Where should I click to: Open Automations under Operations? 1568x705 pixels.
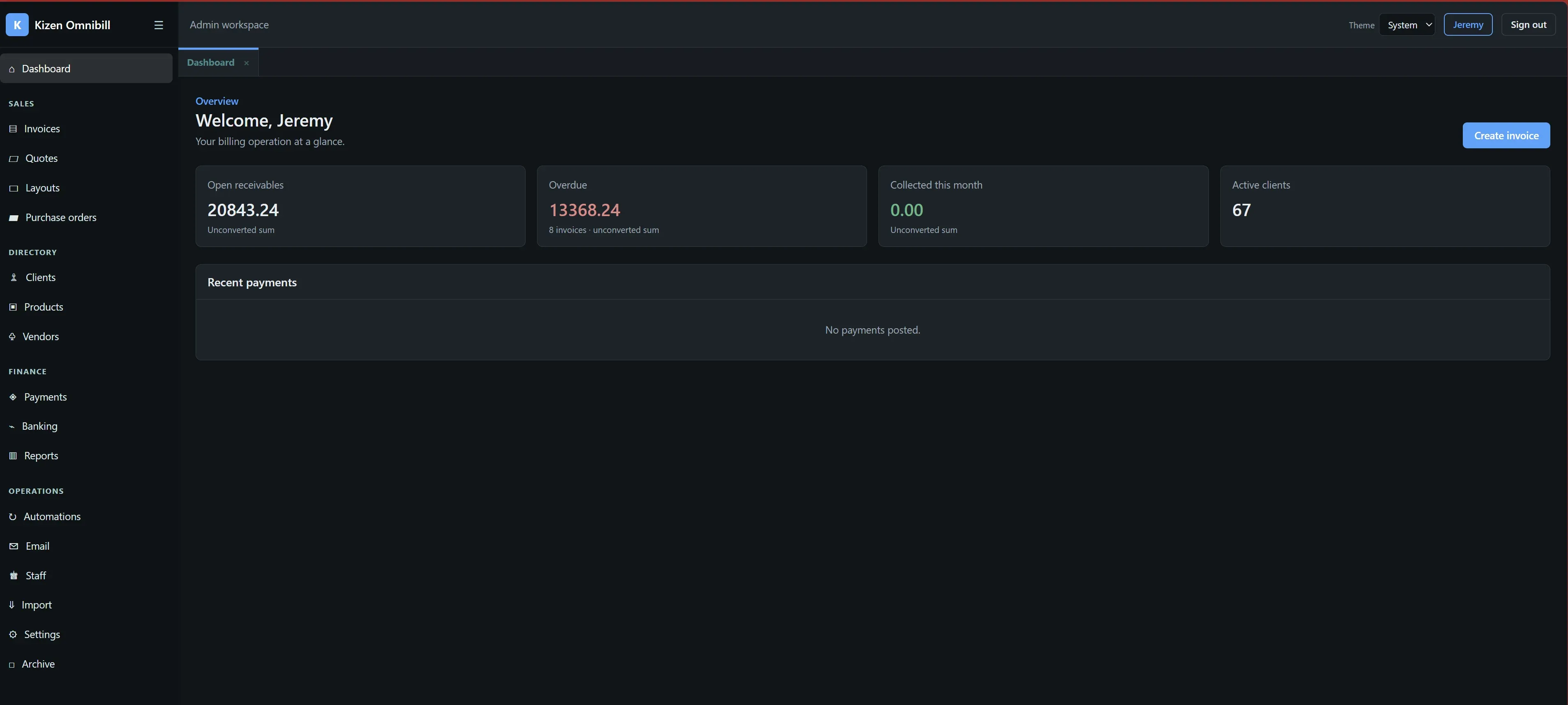point(86,517)
